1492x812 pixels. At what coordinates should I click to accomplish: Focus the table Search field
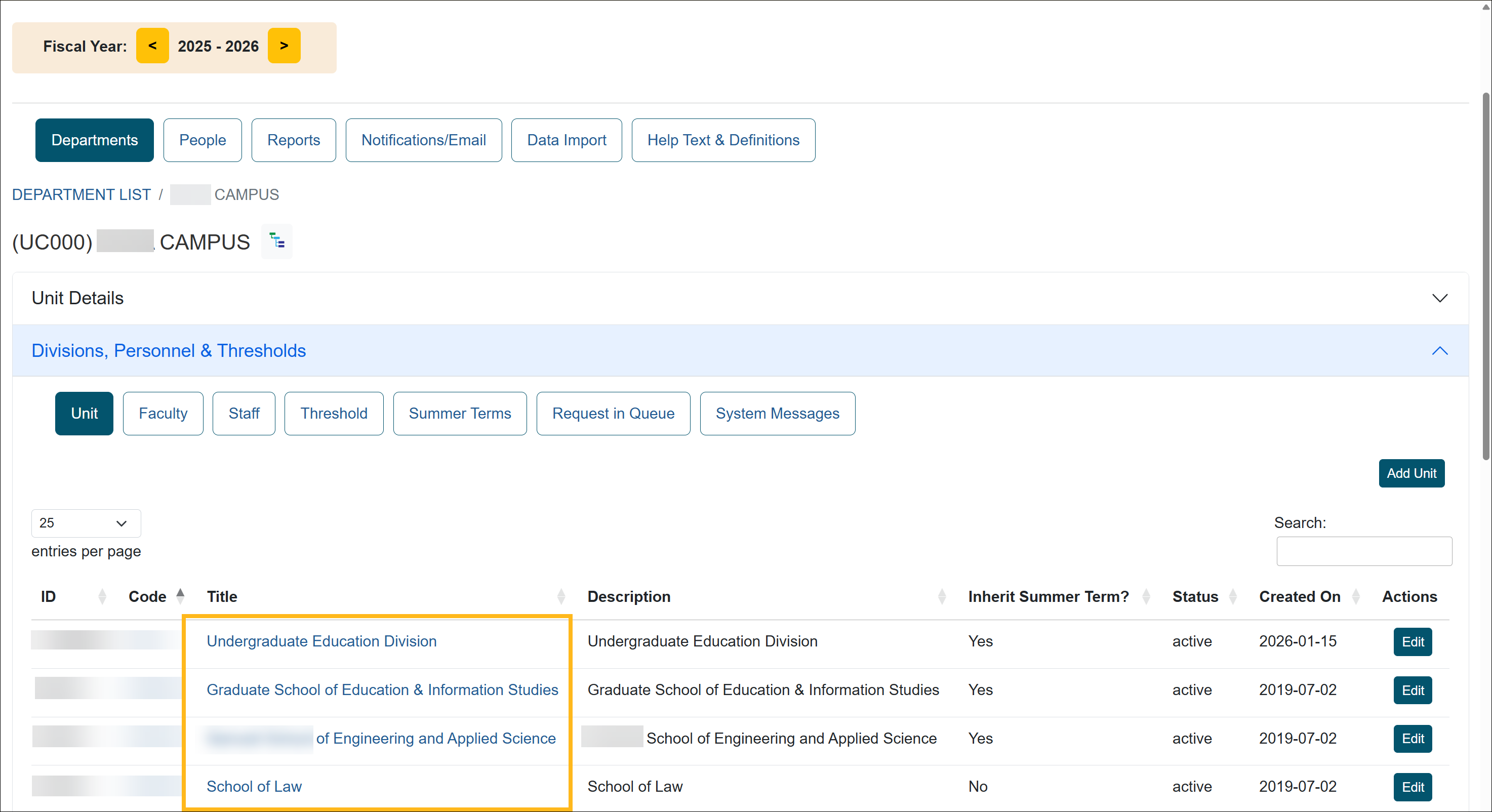coord(1363,551)
